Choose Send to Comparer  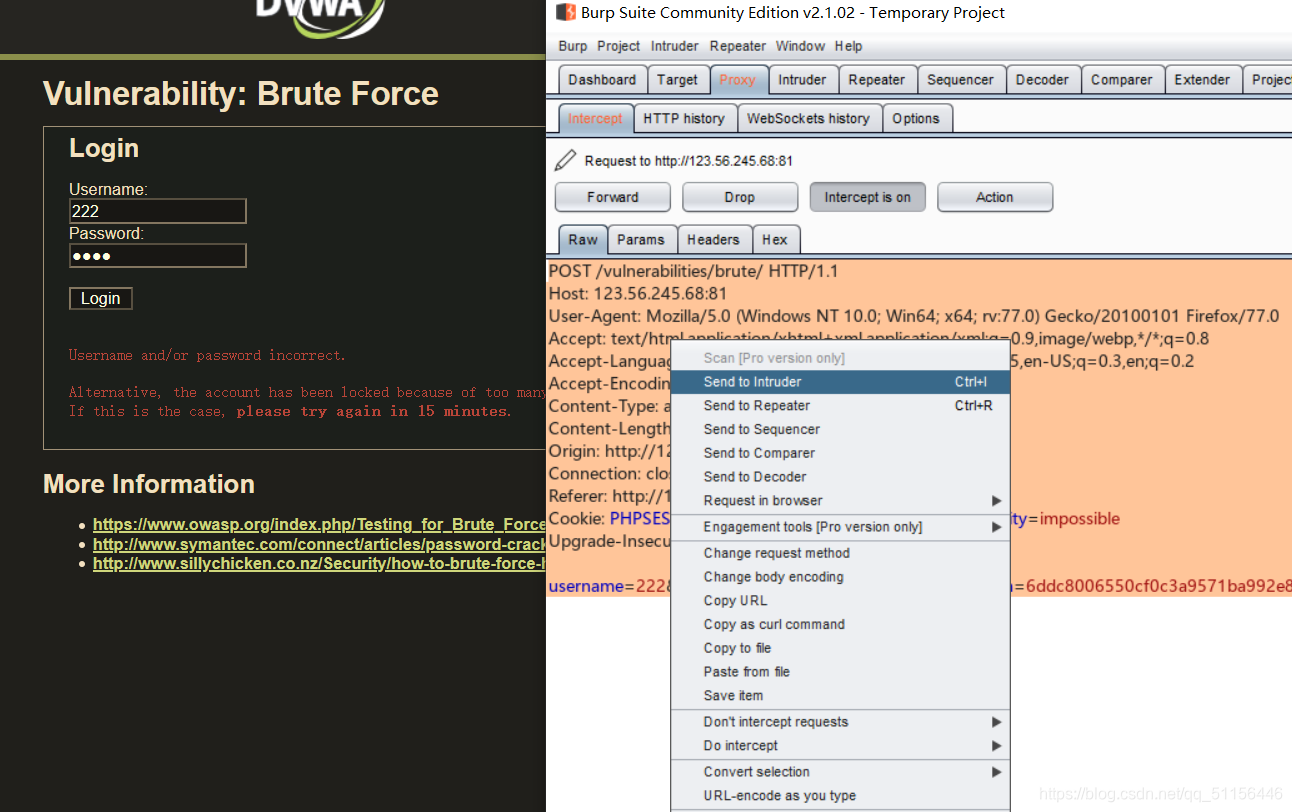point(840,453)
